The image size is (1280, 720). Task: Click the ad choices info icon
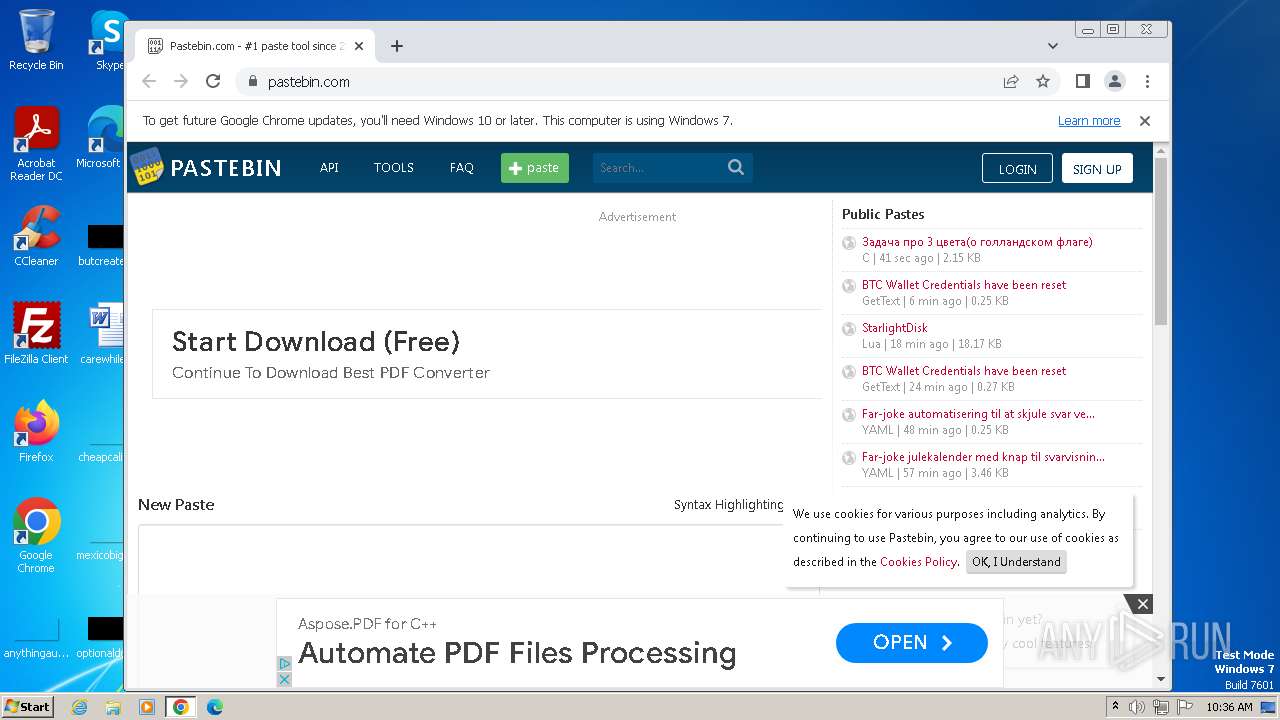coord(284,663)
